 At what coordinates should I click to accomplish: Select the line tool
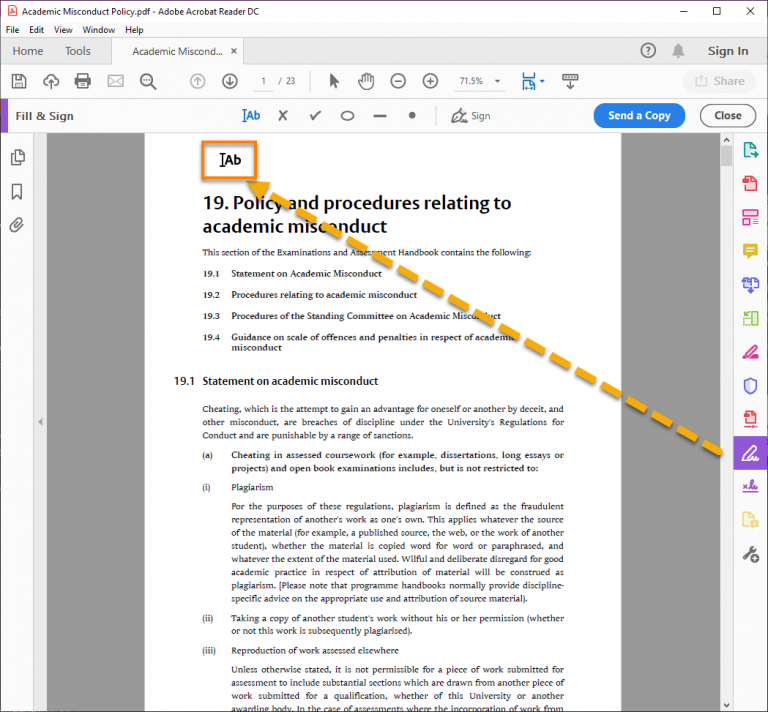pyautogui.click(x=380, y=116)
